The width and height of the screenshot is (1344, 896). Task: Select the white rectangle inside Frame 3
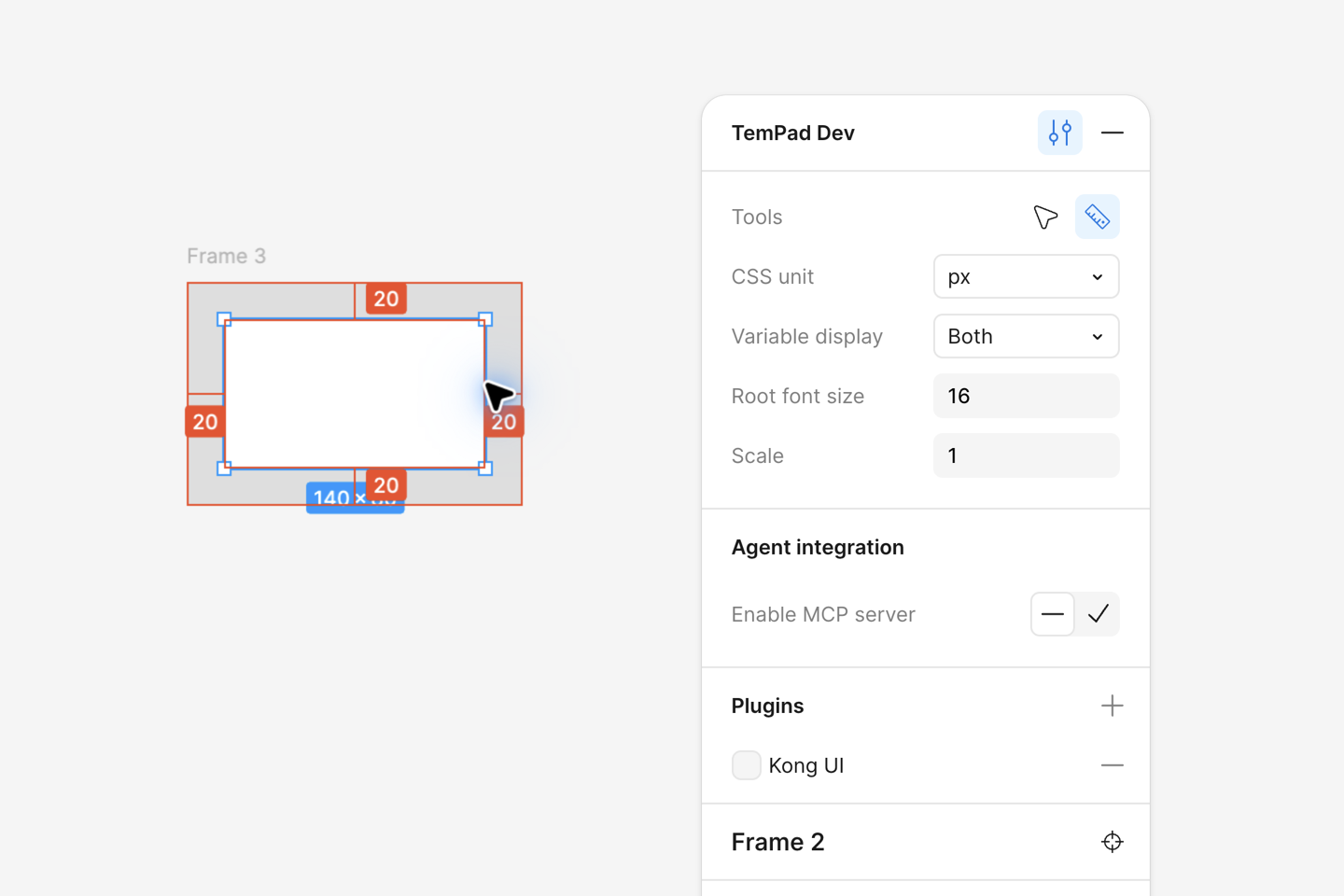point(355,394)
